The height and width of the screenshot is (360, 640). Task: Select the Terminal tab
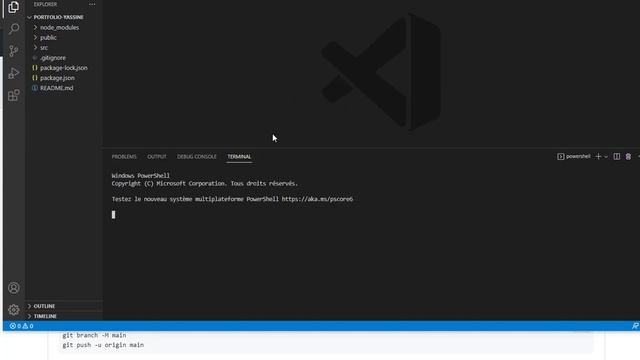click(239, 157)
